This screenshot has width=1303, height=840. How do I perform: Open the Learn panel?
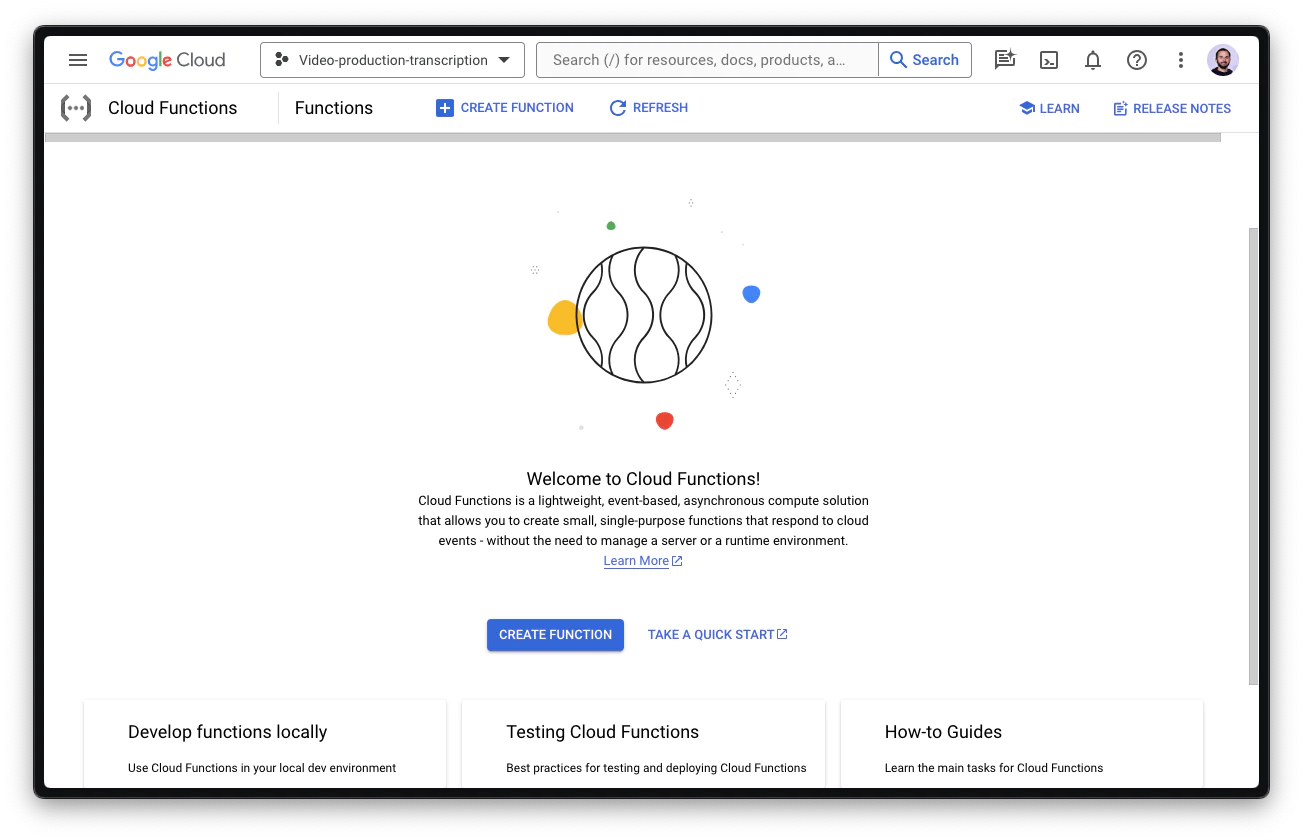pos(1049,108)
